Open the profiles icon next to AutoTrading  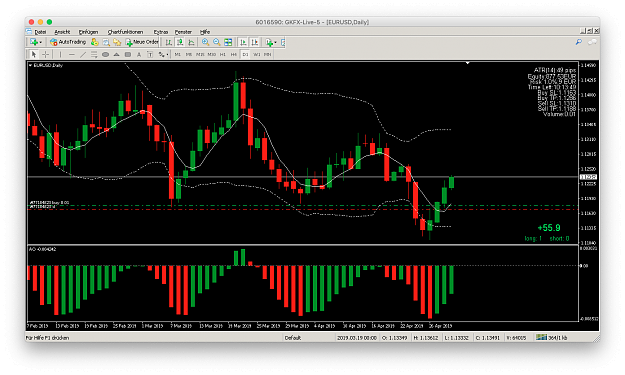tap(94, 42)
